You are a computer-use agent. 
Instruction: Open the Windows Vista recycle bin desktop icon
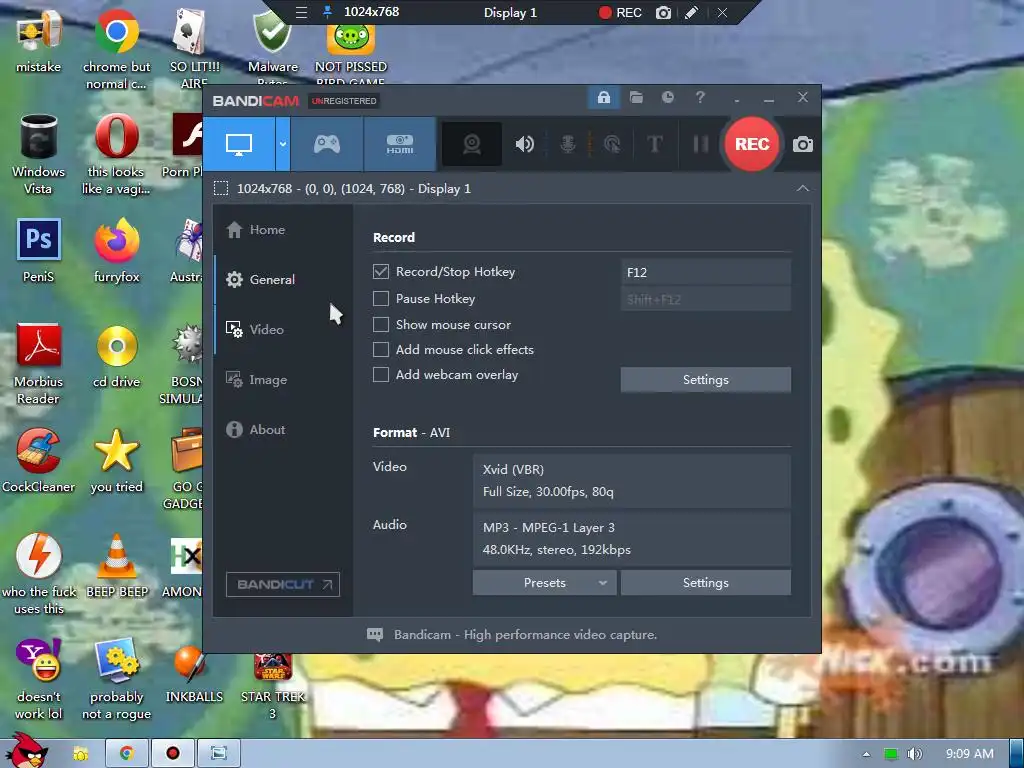[x=39, y=154]
